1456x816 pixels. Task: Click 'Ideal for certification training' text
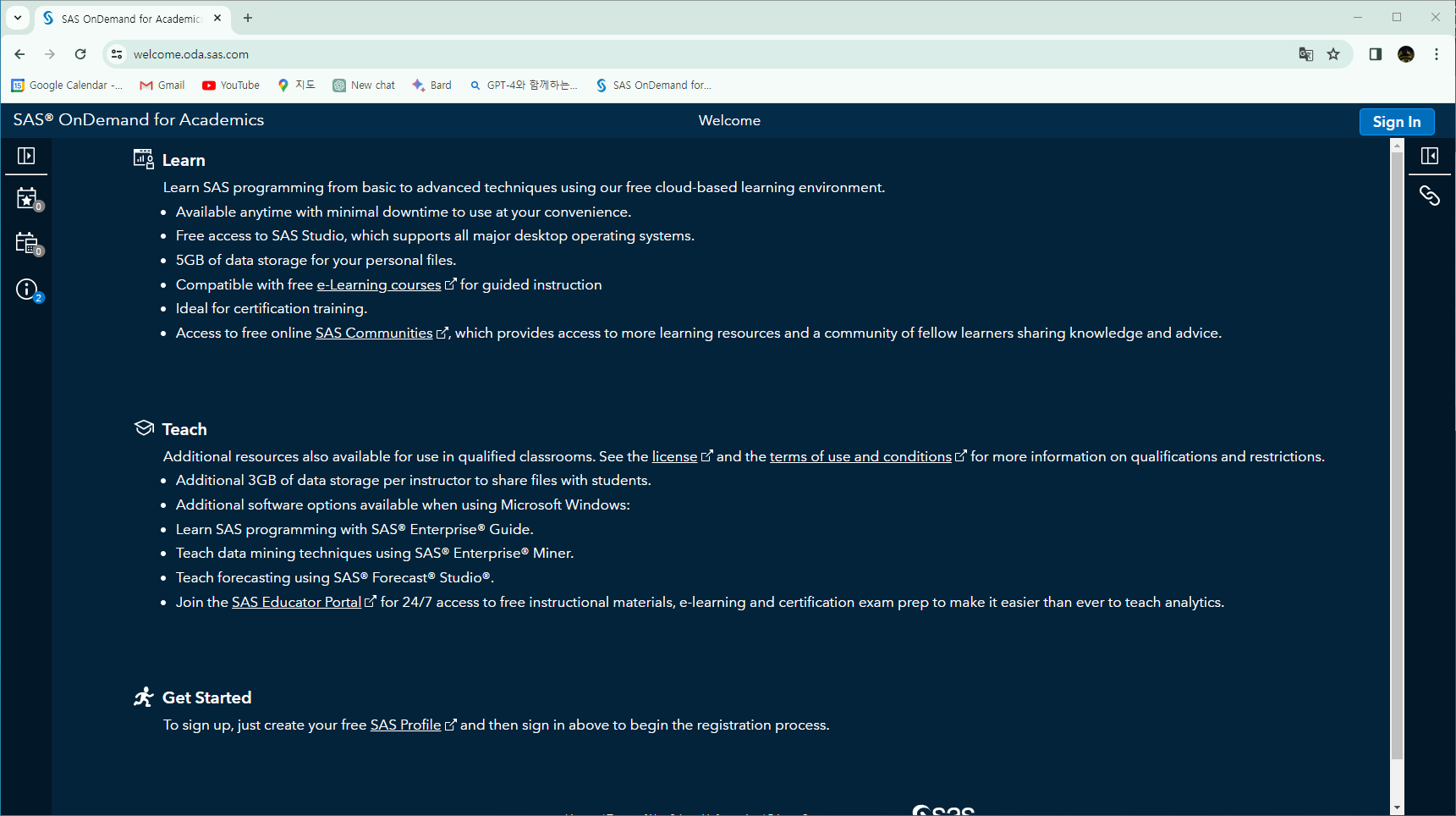pyautogui.click(x=272, y=308)
